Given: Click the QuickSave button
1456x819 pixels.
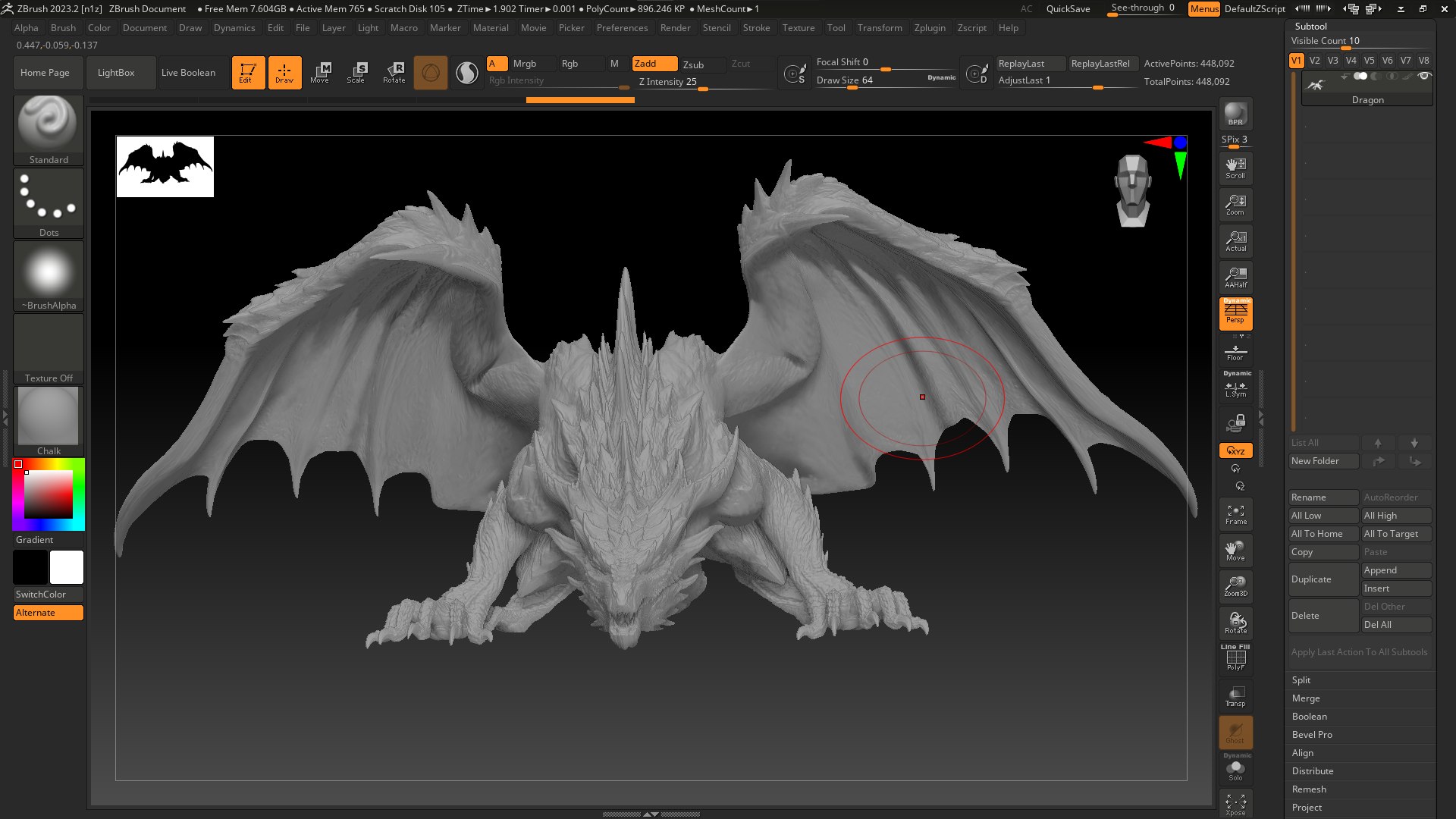Looking at the screenshot, I should pyautogui.click(x=1068, y=9).
